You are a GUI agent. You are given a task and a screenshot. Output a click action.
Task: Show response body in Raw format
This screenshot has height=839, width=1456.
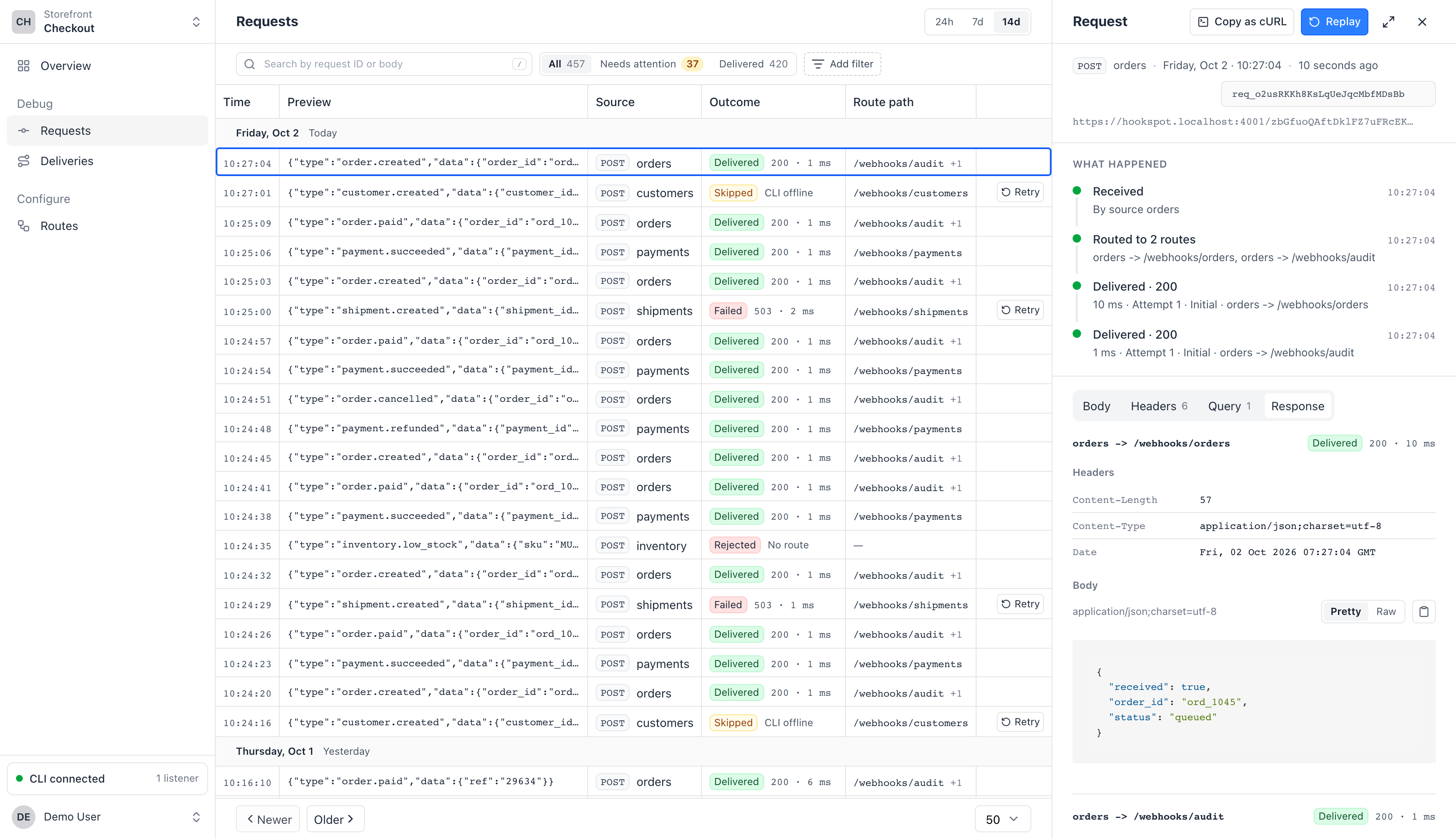[x=1386, y=612]
